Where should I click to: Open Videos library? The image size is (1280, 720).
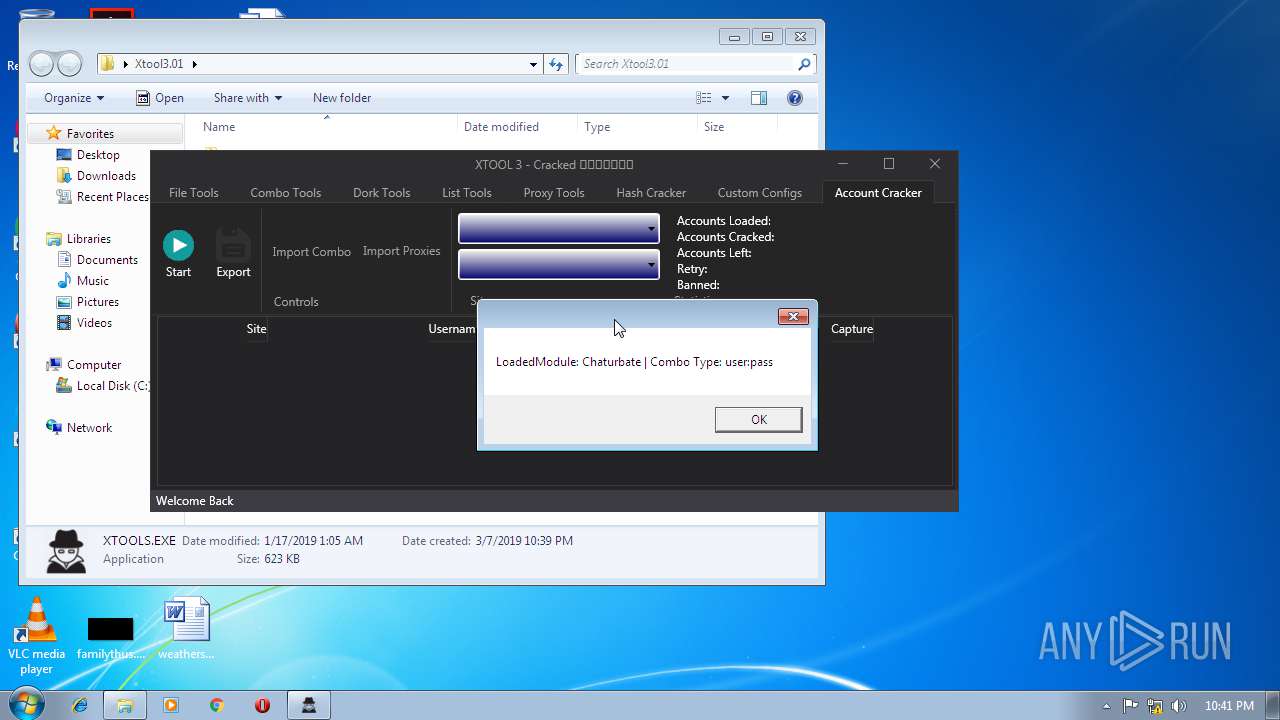click(x=94, y=323)
